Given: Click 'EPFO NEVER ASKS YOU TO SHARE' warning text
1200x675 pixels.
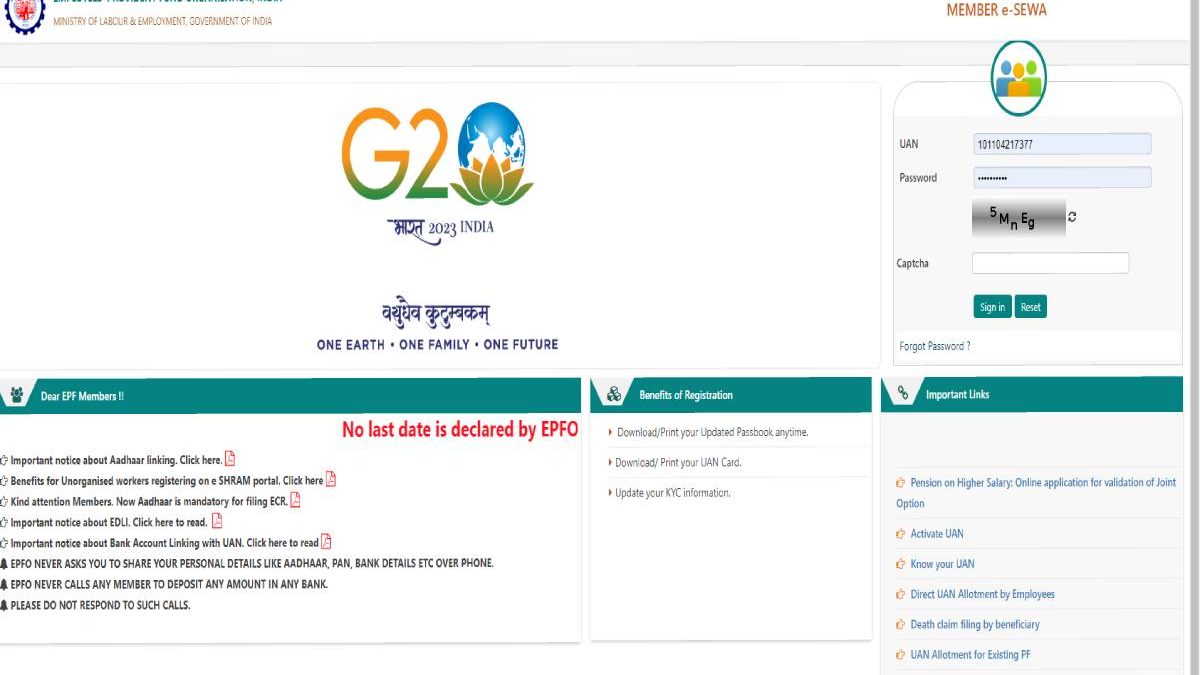Looking at the screenshot, I should click(252, 563).
